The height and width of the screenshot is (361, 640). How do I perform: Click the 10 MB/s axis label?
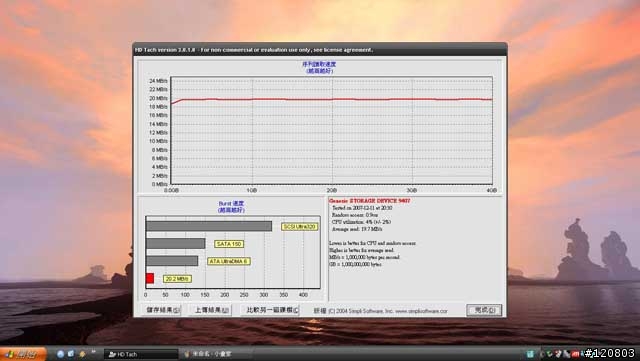(158, 141)
